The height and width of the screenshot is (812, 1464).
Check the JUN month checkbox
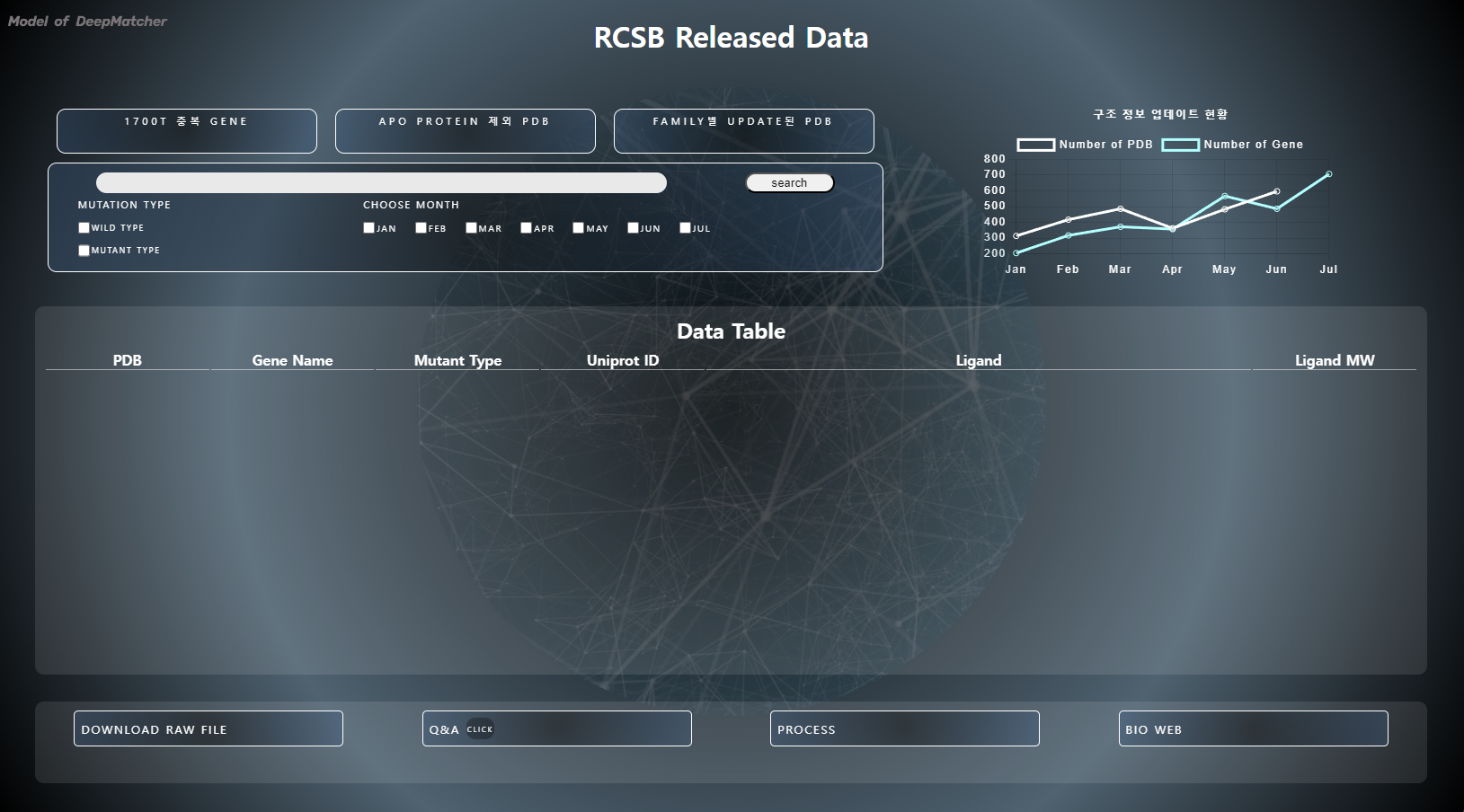[x=633, y=228]
